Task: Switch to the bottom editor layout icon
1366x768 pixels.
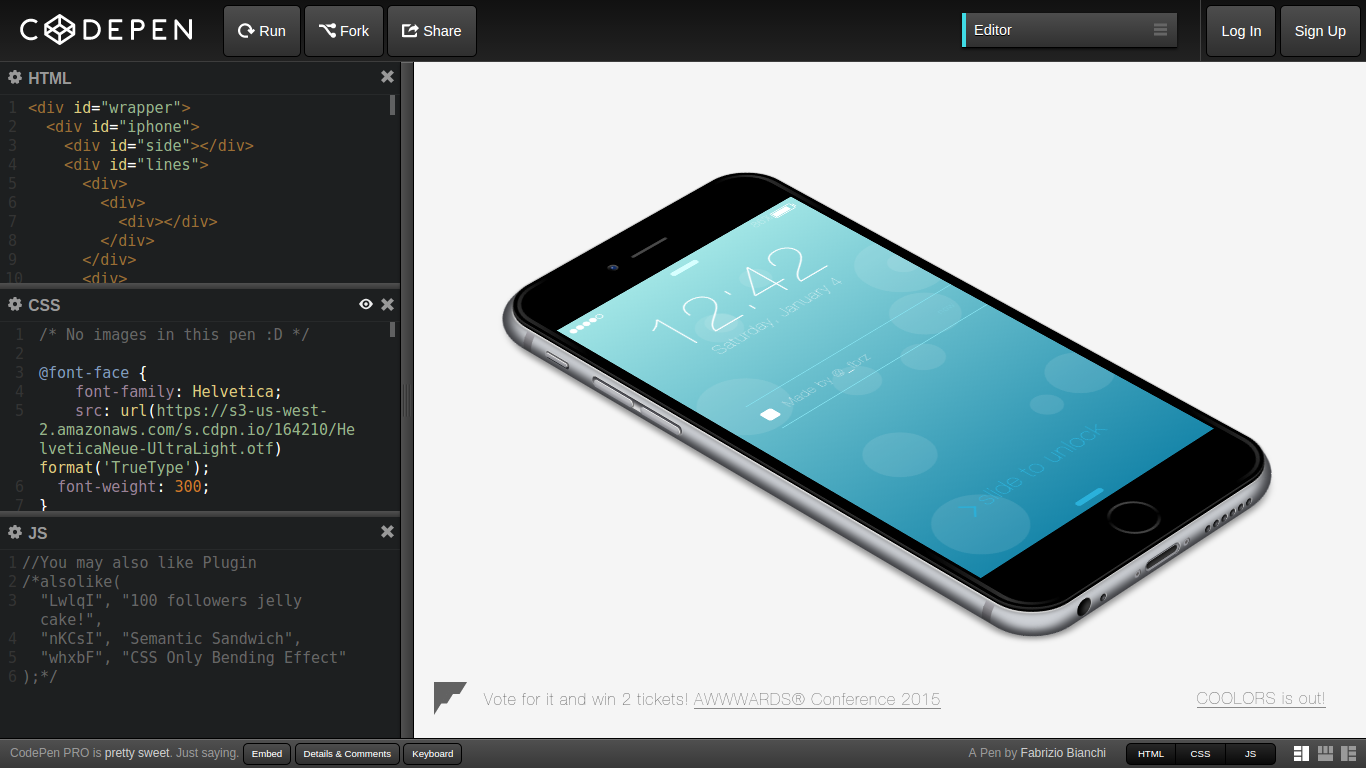Action: 1326,752
